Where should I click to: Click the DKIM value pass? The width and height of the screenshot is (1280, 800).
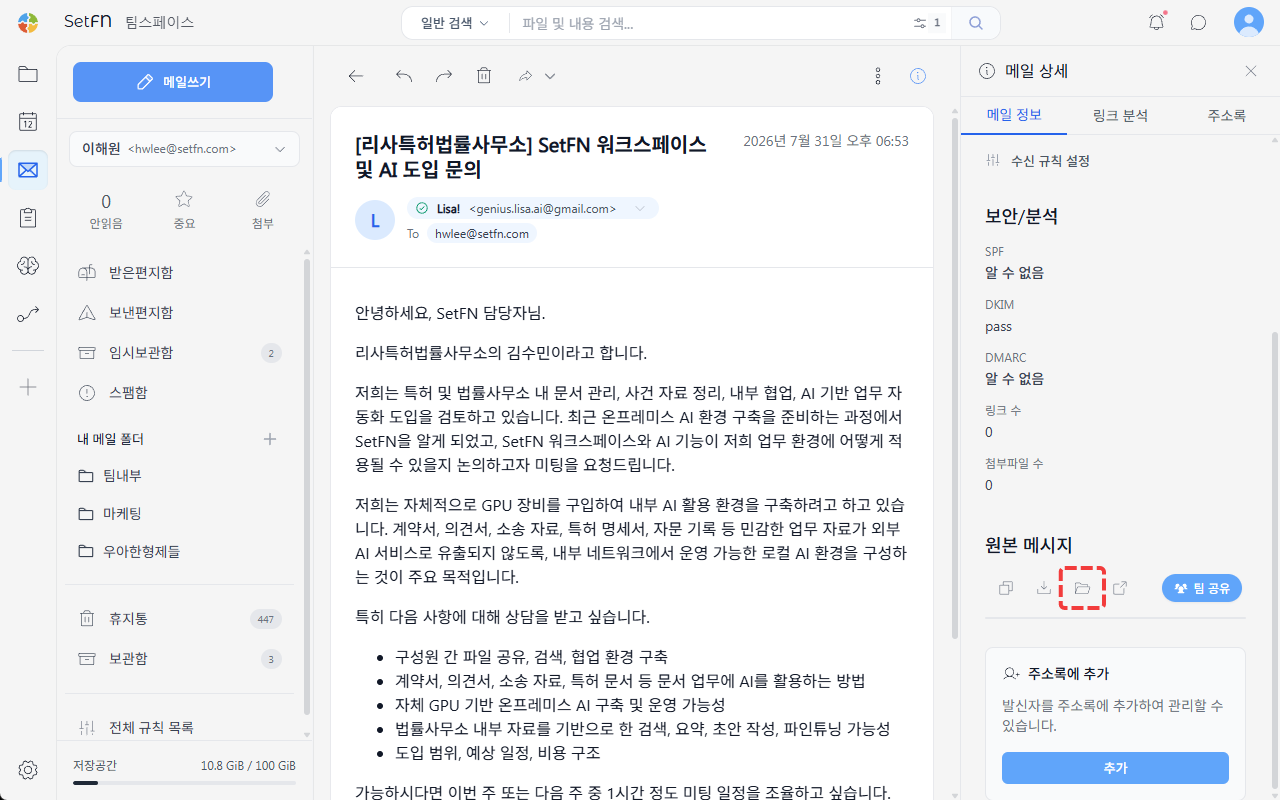(x=998, y=326)
